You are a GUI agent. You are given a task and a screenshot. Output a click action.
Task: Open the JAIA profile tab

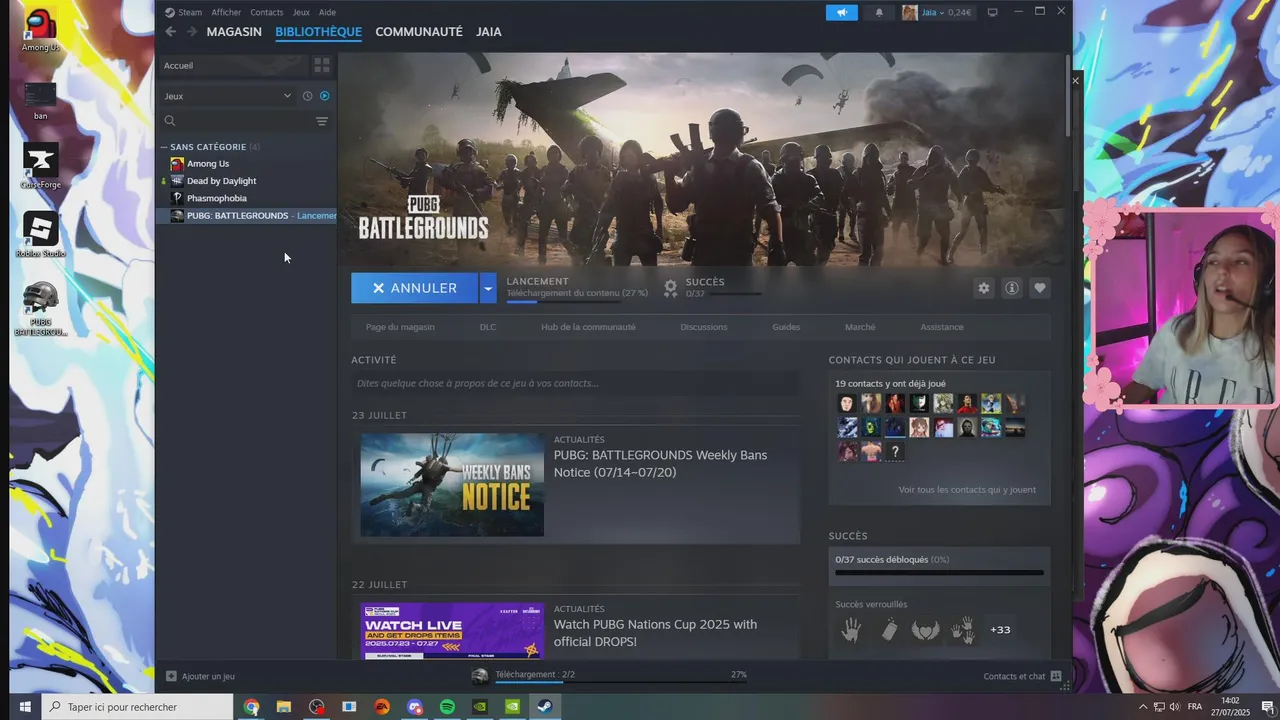489,32
